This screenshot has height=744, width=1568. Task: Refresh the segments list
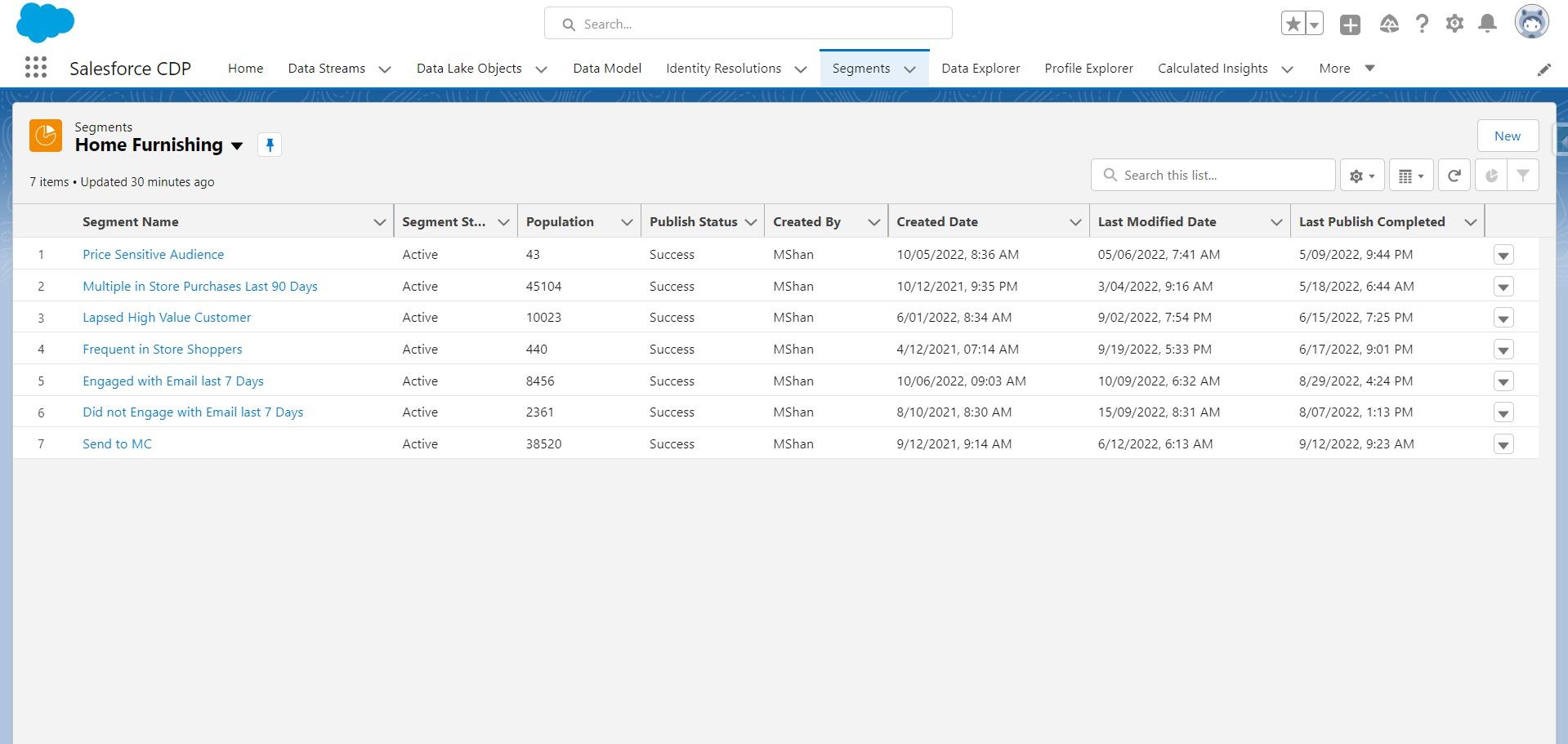(1454, 176)
